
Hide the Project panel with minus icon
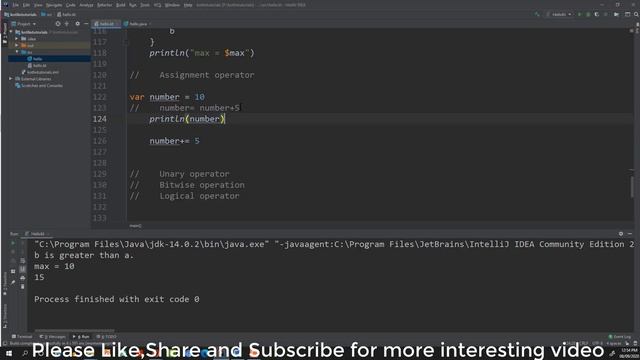tap(86, 24)
